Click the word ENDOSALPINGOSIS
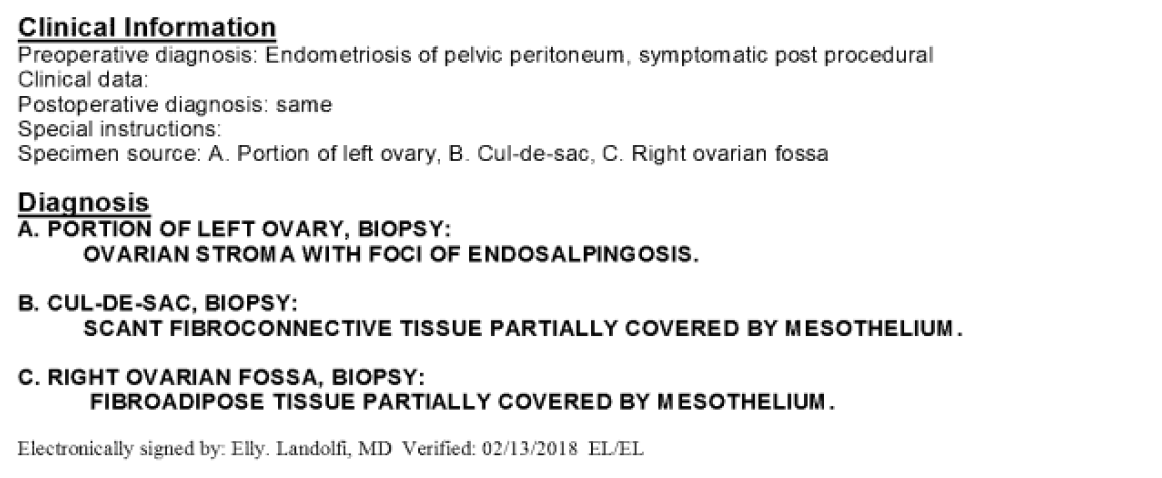The image size is (1162, 478). [583, 254]
